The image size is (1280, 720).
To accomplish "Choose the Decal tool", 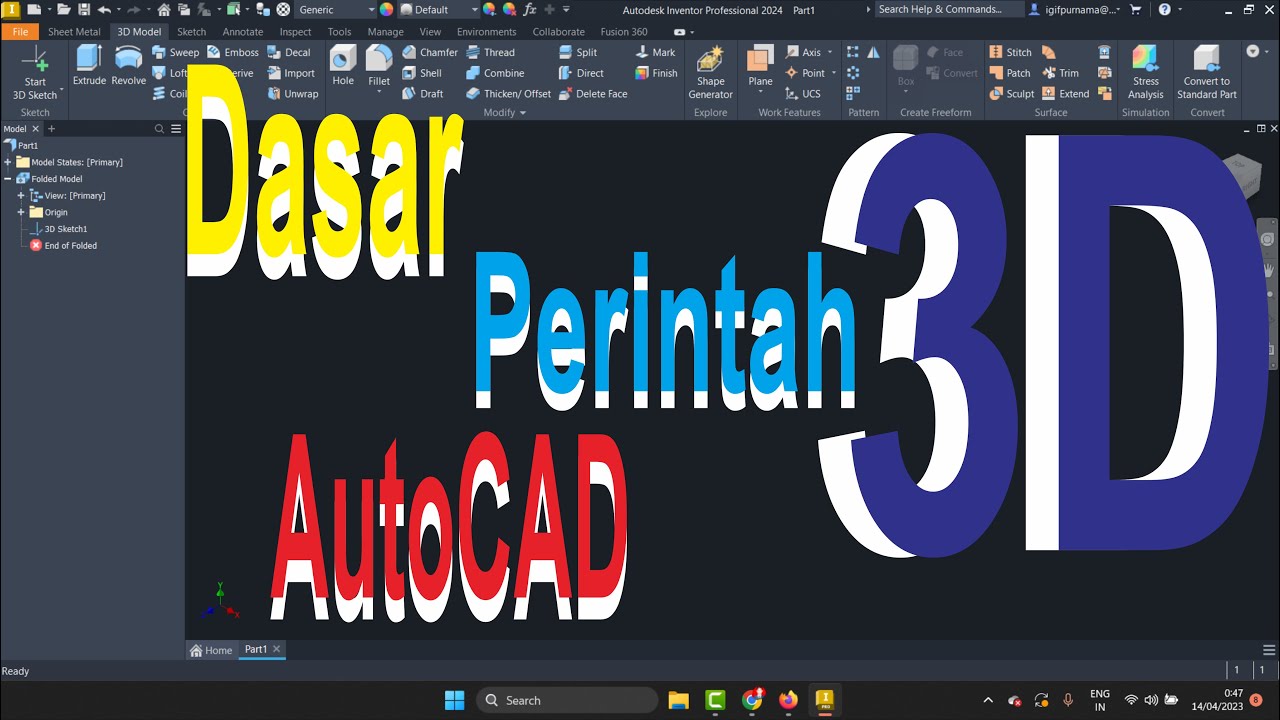I will [289, 52].
